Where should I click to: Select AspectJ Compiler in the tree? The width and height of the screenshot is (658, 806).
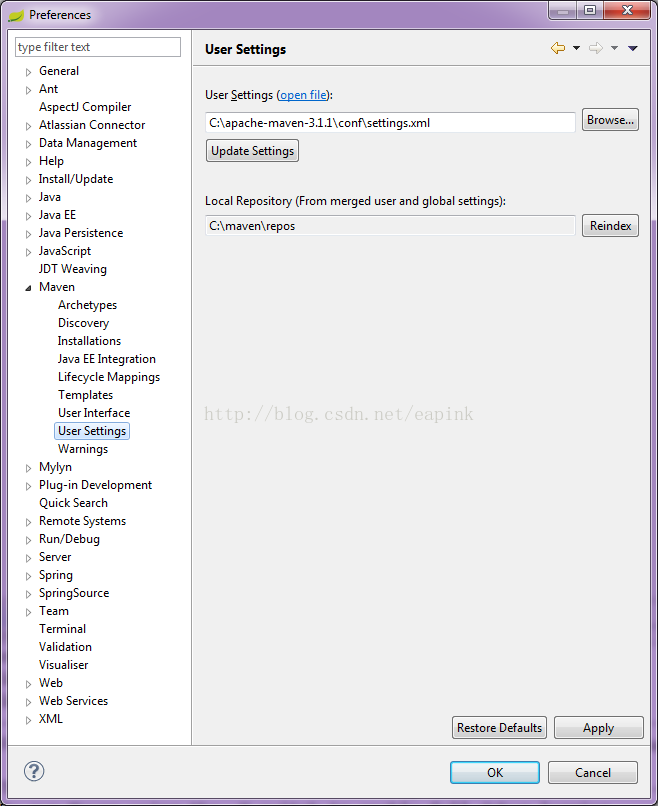[85, 107]
